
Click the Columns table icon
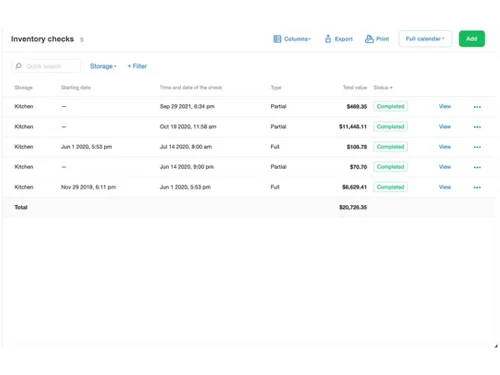277,39
